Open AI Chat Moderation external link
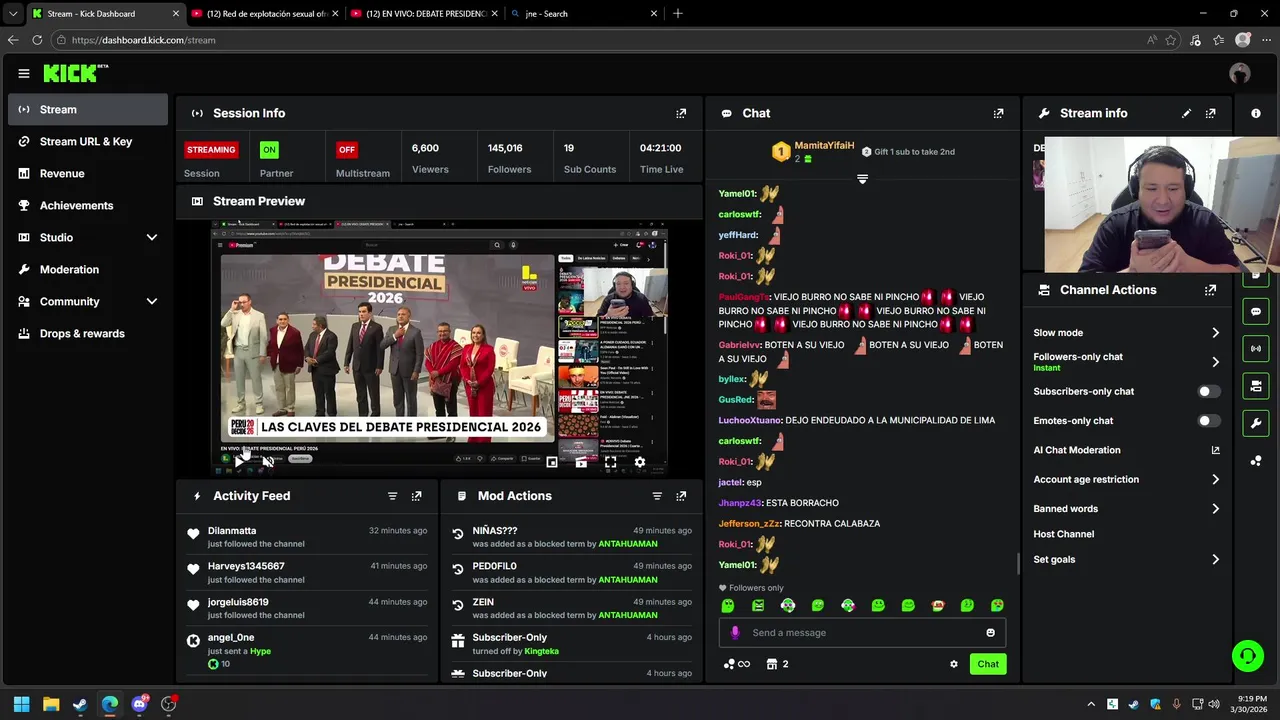This screenshot has width=1280, height=720. (1215, 450)
